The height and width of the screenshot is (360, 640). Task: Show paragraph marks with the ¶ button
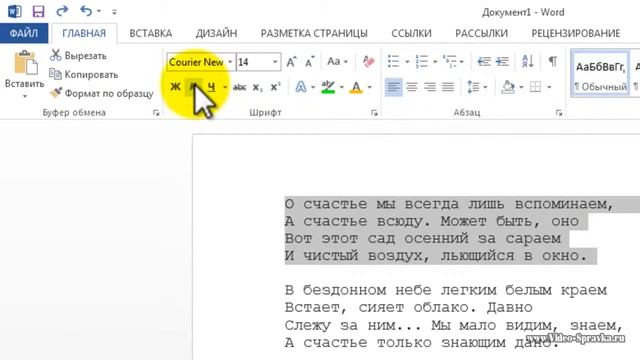point(553,62)
